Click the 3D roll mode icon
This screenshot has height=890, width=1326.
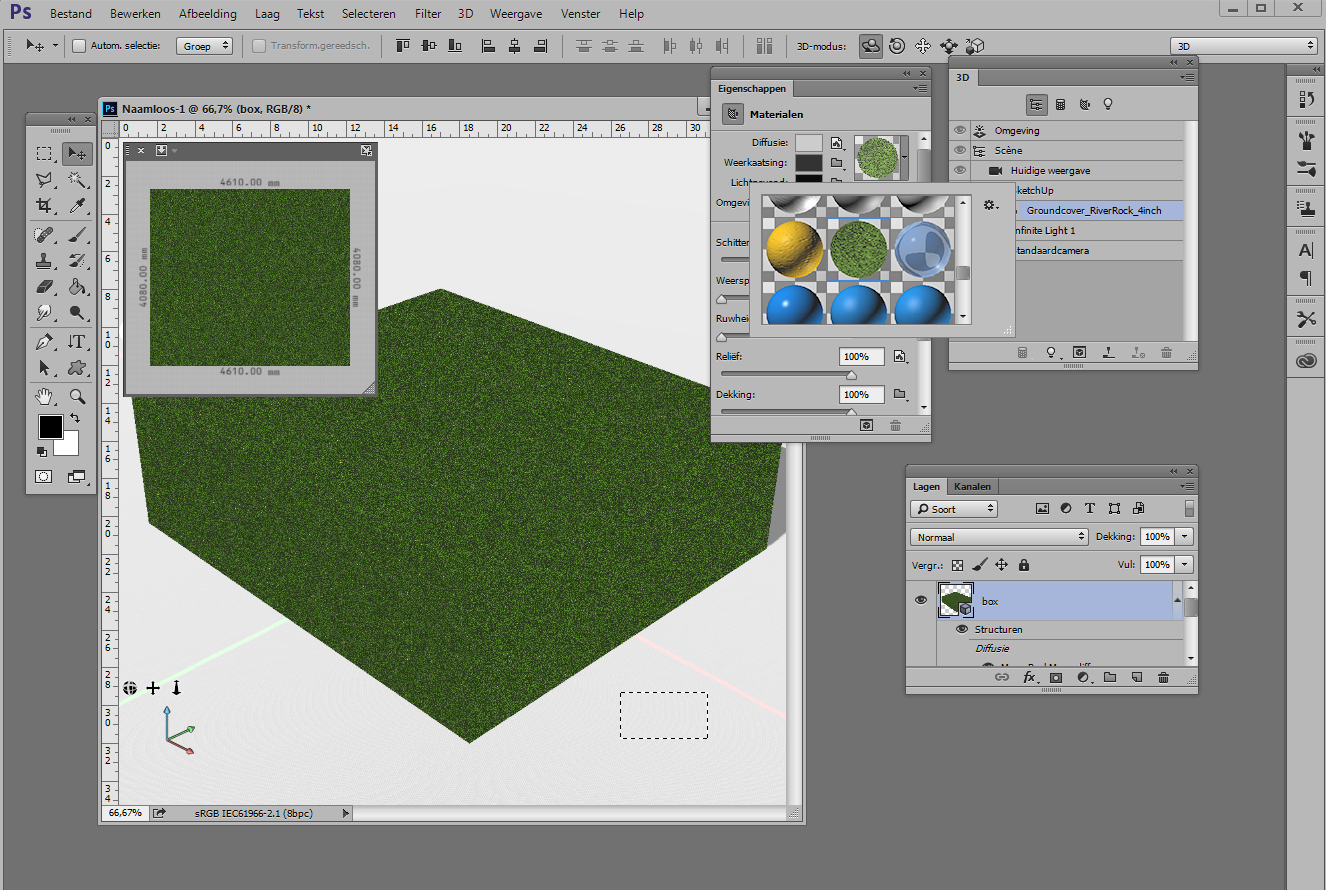(x=897, y=46)
